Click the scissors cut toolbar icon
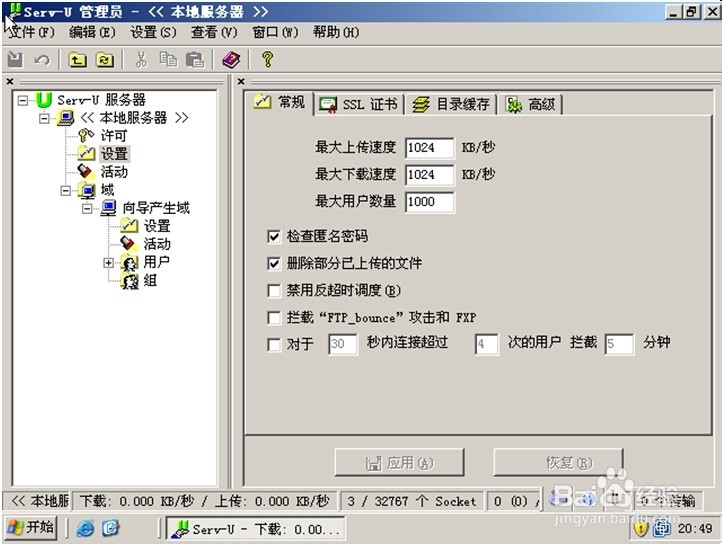The width and height of the screenshot is (722, 544). tap(141, 60)
